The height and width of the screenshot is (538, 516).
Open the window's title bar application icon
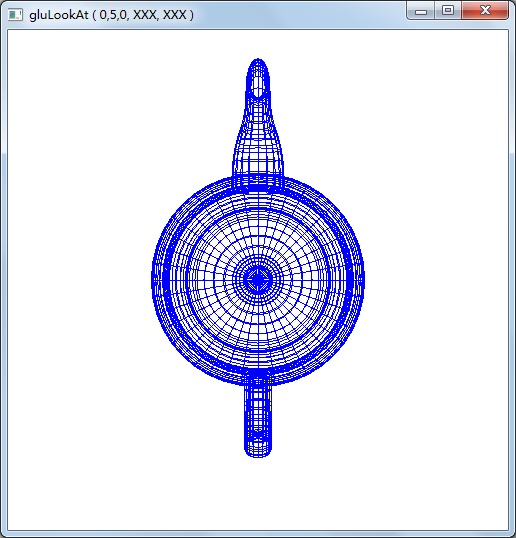point(15,15)
